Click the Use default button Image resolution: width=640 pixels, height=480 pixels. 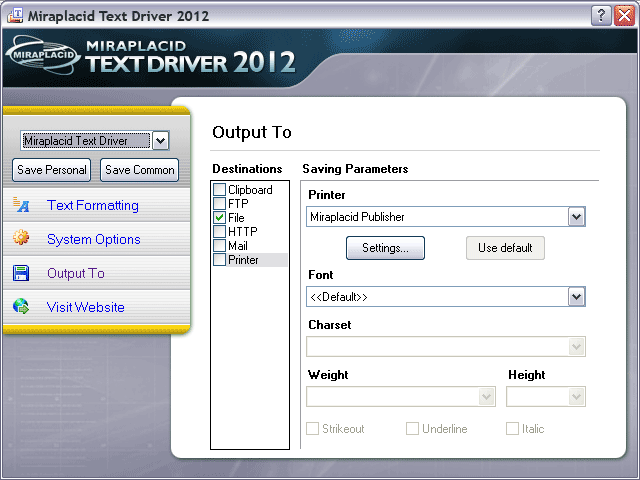(x=505, y=248)
